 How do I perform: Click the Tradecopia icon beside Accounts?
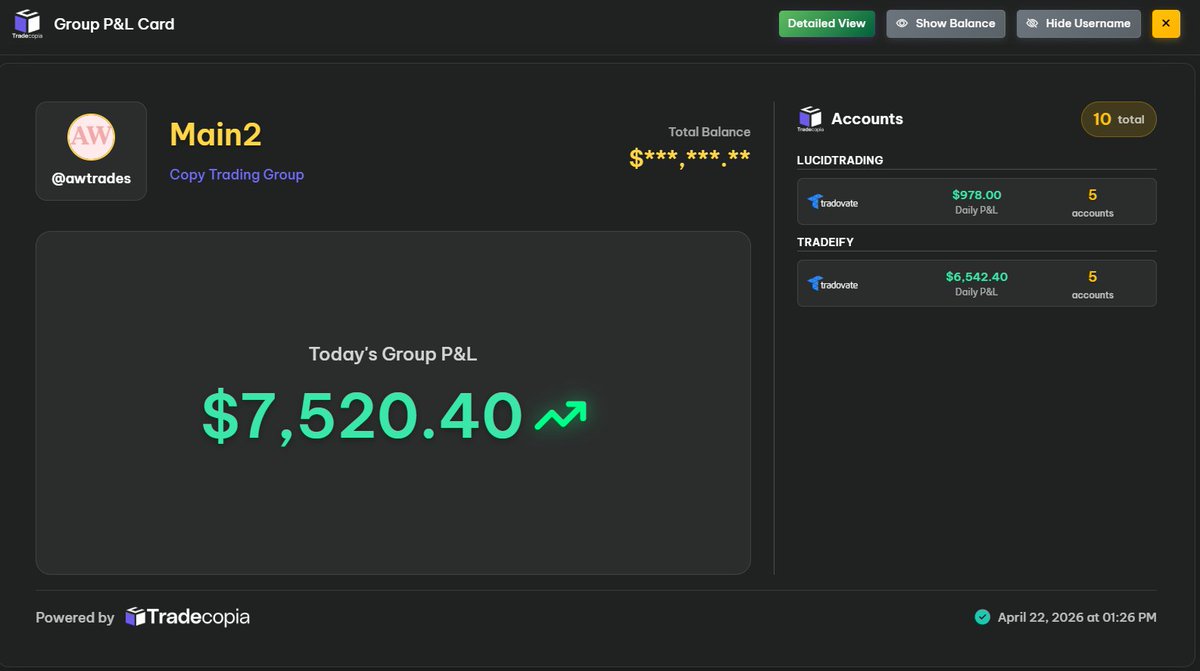point(809,119)
